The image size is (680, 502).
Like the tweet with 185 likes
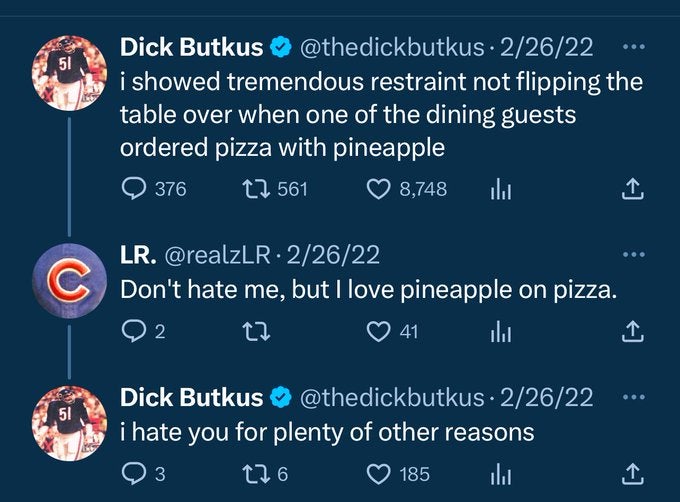coord(378,473)
